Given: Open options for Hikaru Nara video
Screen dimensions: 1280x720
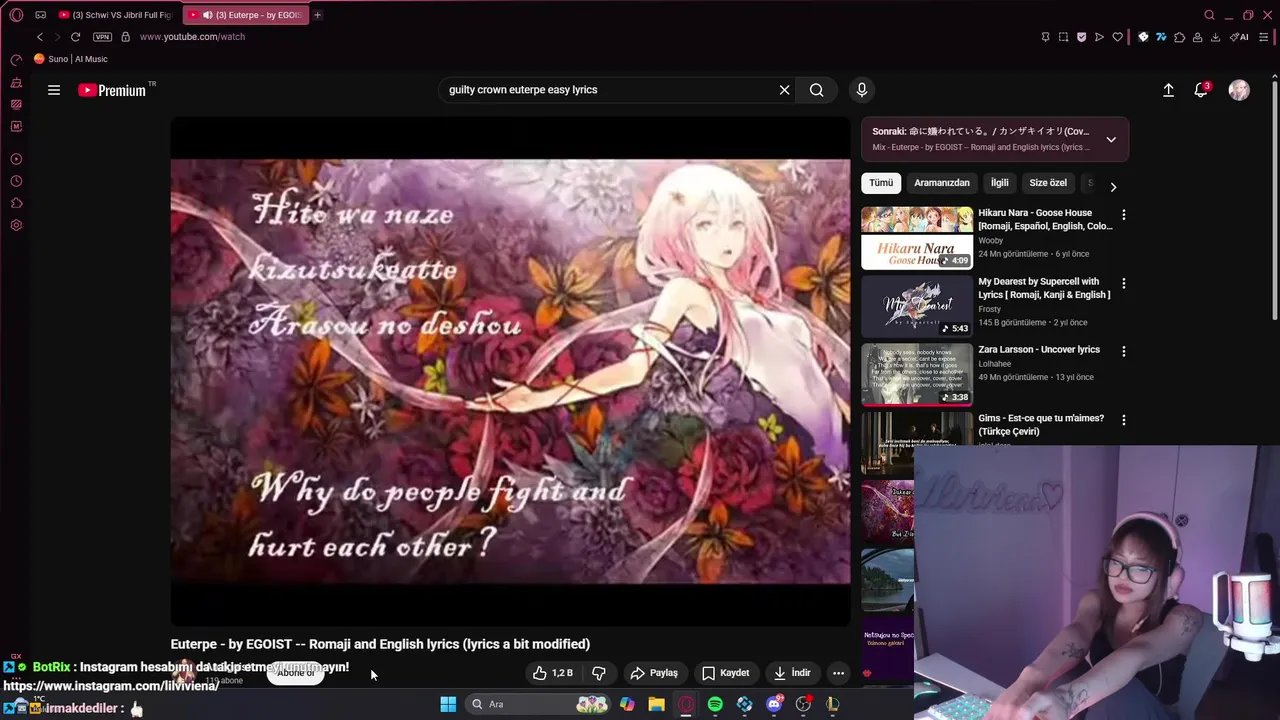Looking at the screenshot, I should click(x=1124, y=215).
